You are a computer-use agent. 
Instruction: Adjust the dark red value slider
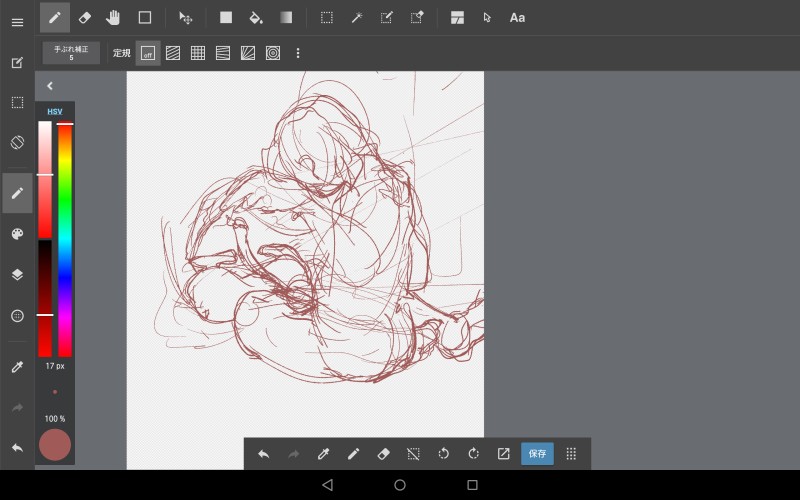(x=45, y=298)
